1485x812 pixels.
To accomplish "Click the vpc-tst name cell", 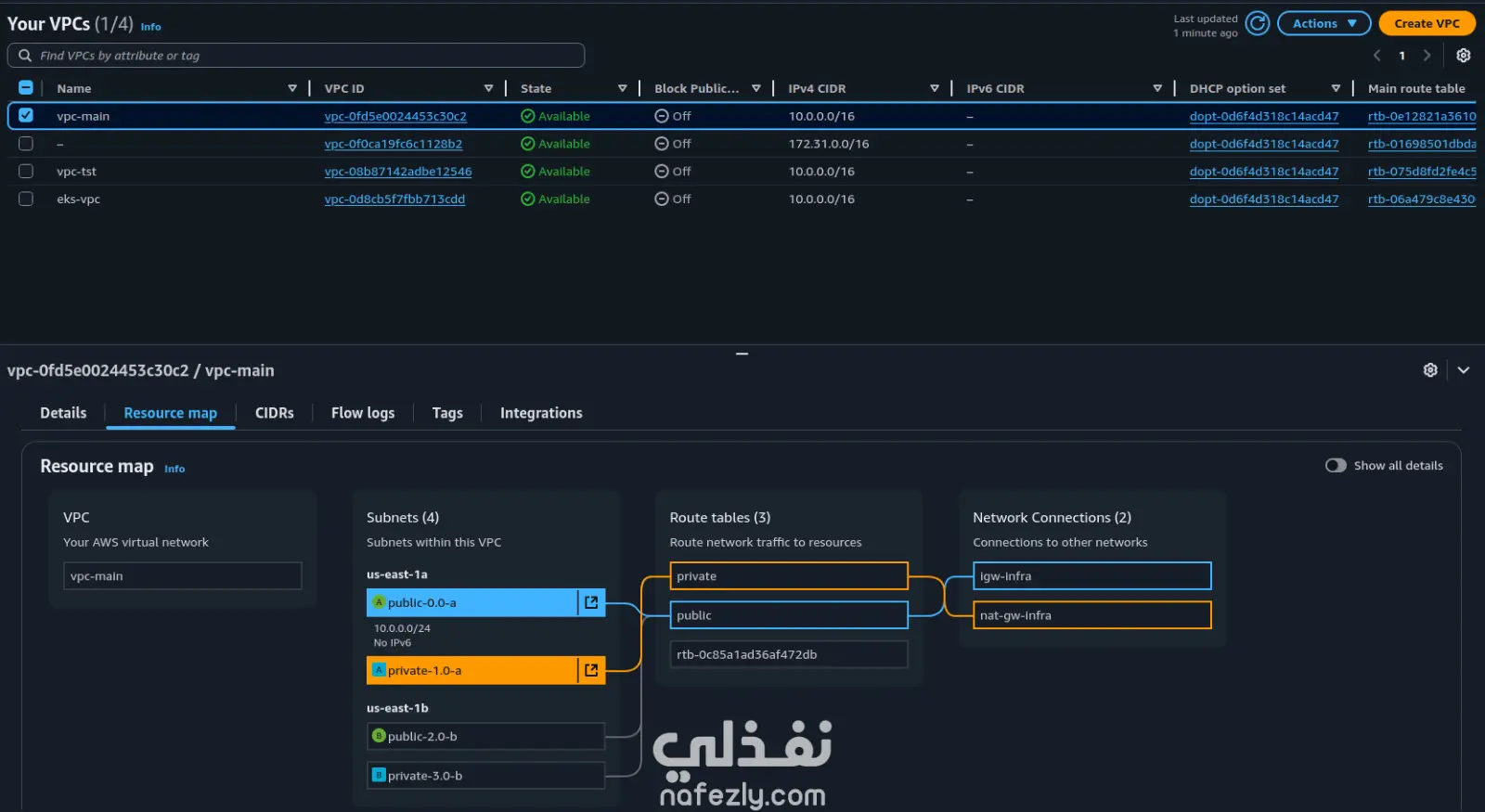I will [76, 172].
